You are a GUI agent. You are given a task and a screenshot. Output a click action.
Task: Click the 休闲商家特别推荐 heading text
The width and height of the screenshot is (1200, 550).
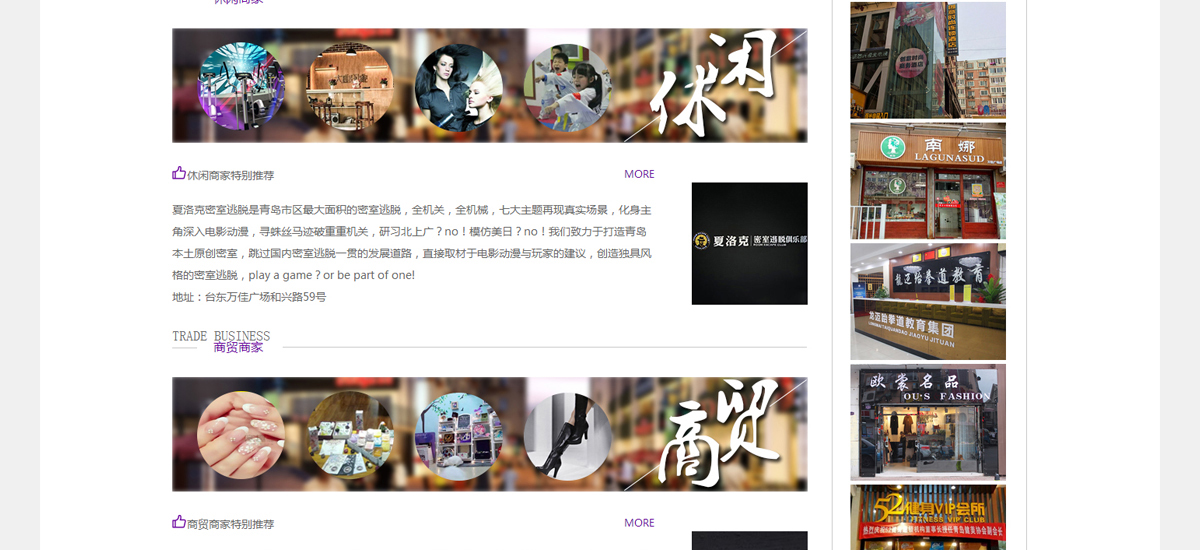230,175
